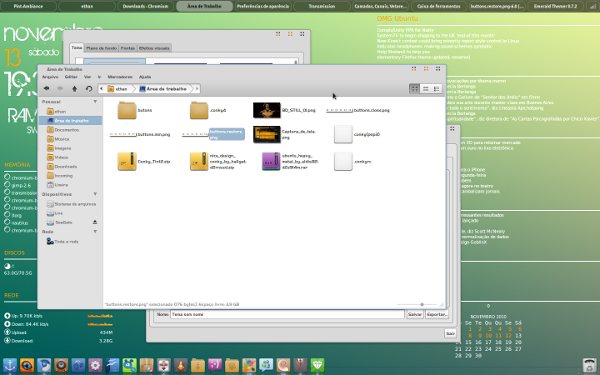Viewport: 600px width, 375px height.
Task: Select the nice_design conky zip archive
Action: click(x=199, y=161)
